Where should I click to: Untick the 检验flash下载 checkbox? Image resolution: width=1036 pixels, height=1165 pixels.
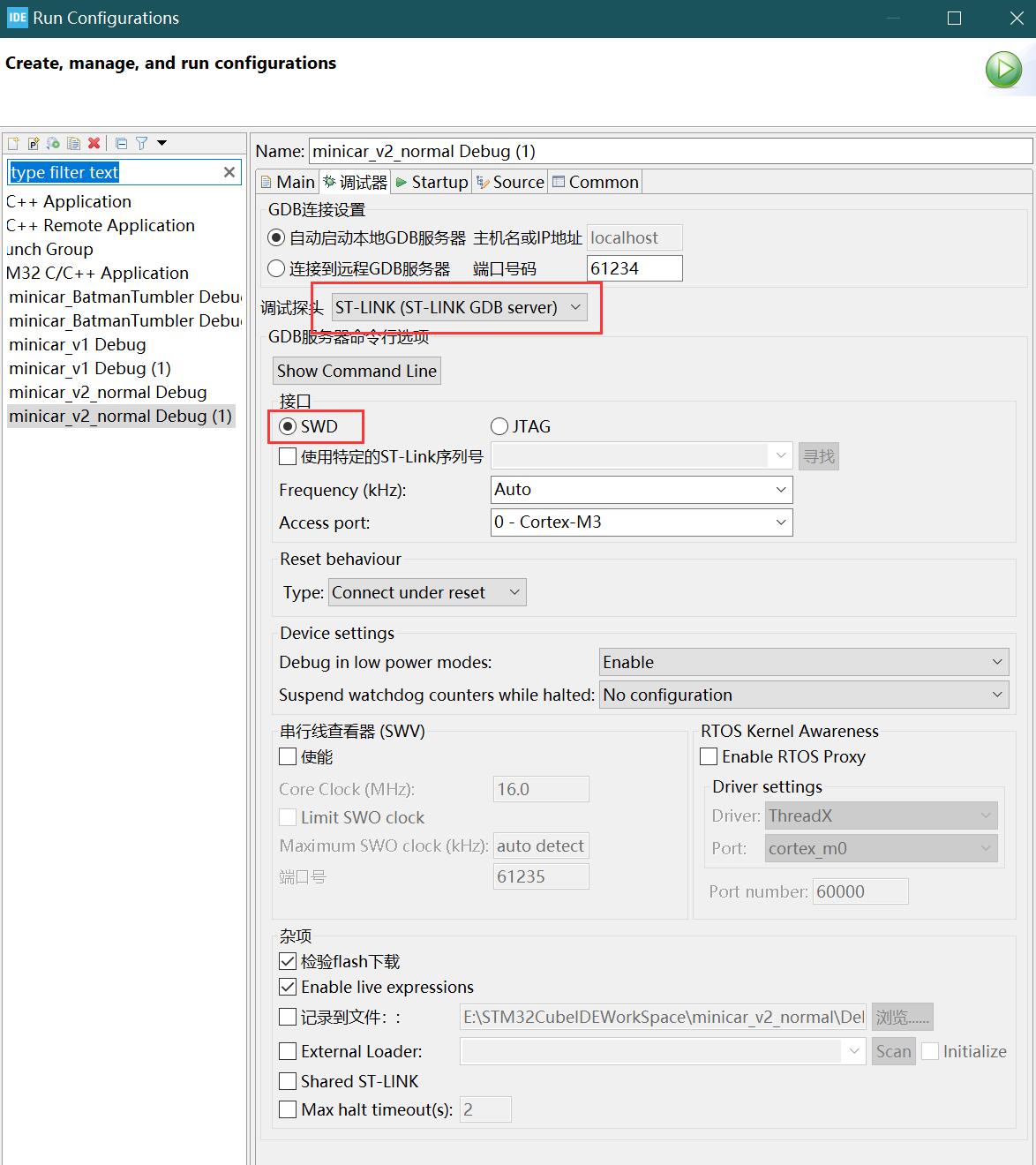(x=288, y=961)
